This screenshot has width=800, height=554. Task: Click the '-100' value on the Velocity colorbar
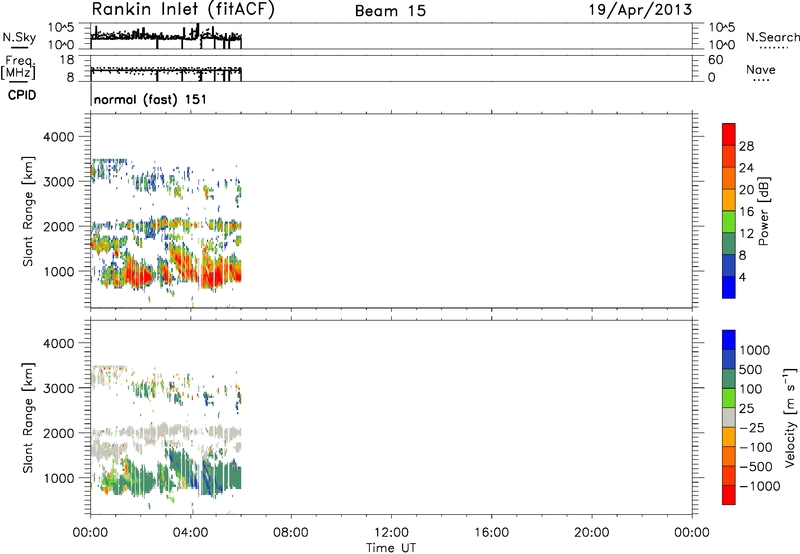pyautogui.click(x=756, y=447)
